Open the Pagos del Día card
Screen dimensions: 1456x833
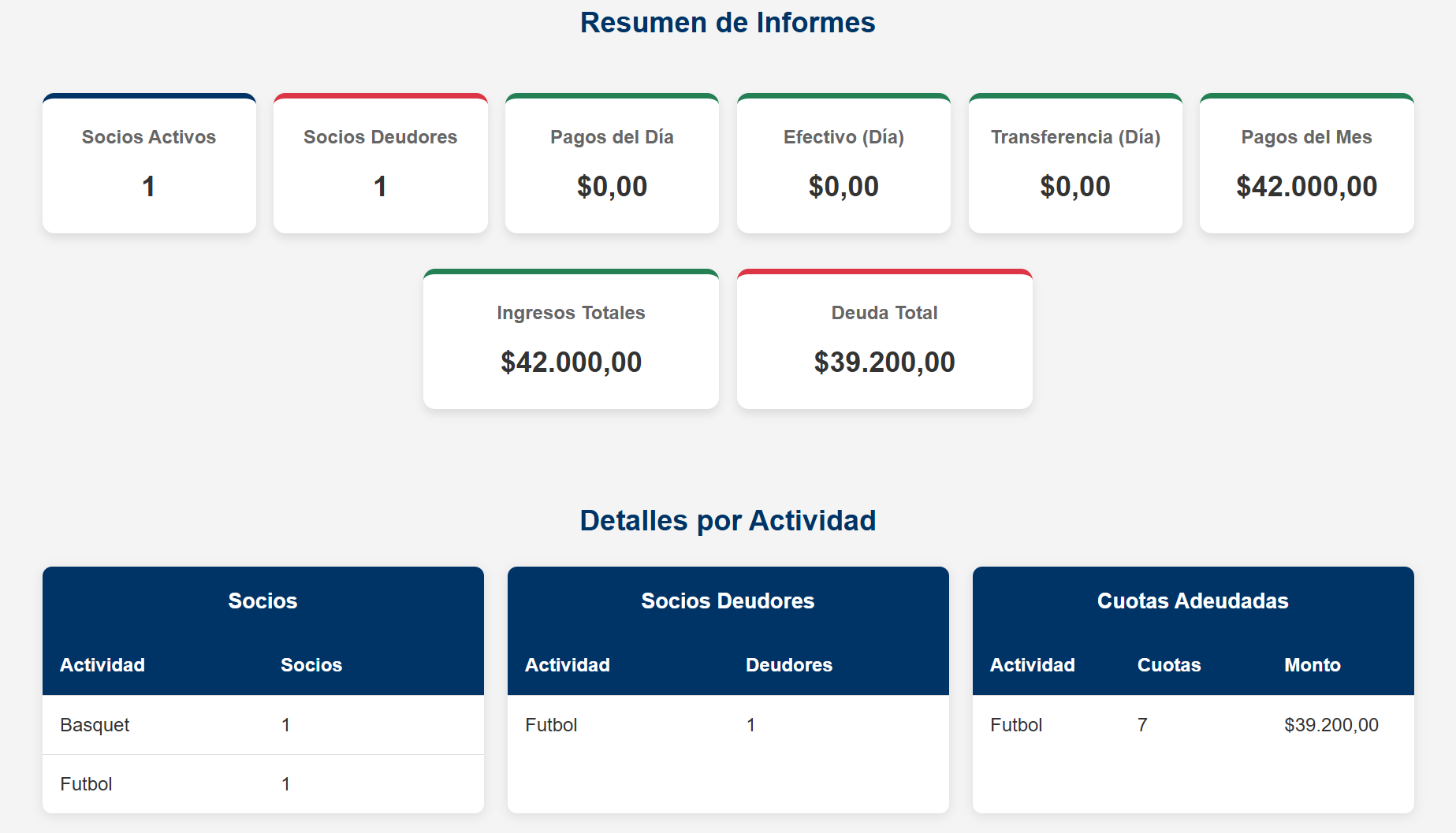click(x=612, y=163)
